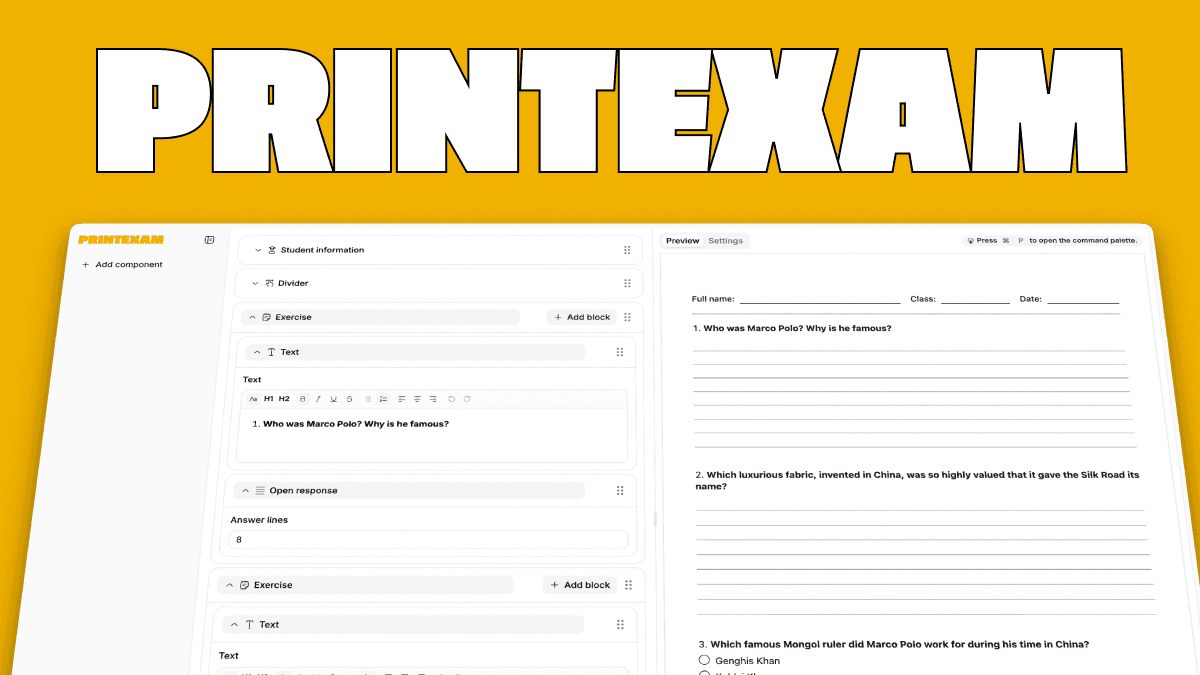Click the Answer lines input showing 8

coord(428,540)
